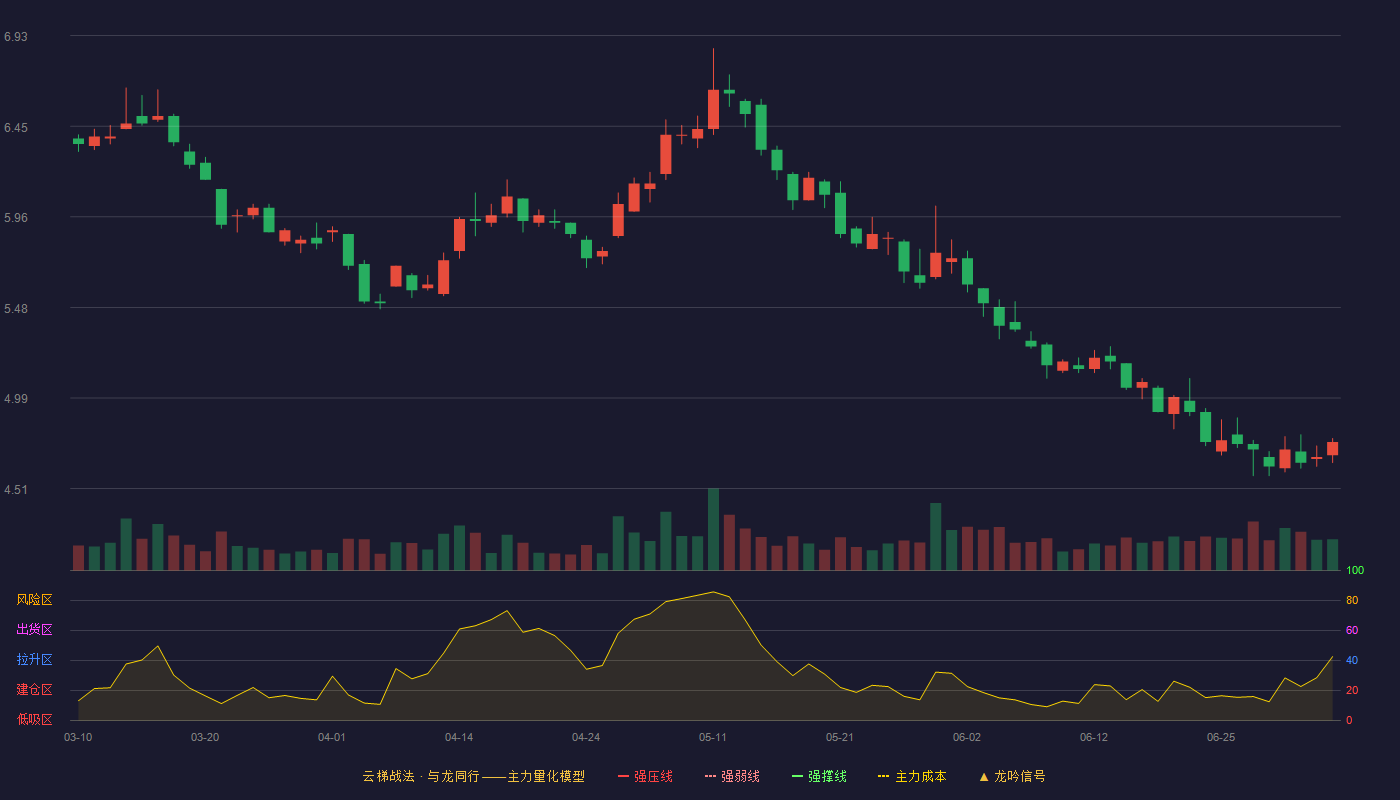
Task: Click the 5.96 price axis label
Action: [x=16, y=218]
